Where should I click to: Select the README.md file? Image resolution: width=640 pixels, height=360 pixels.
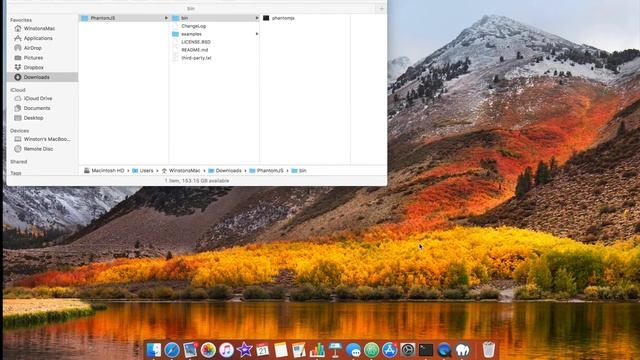[194, 50]
